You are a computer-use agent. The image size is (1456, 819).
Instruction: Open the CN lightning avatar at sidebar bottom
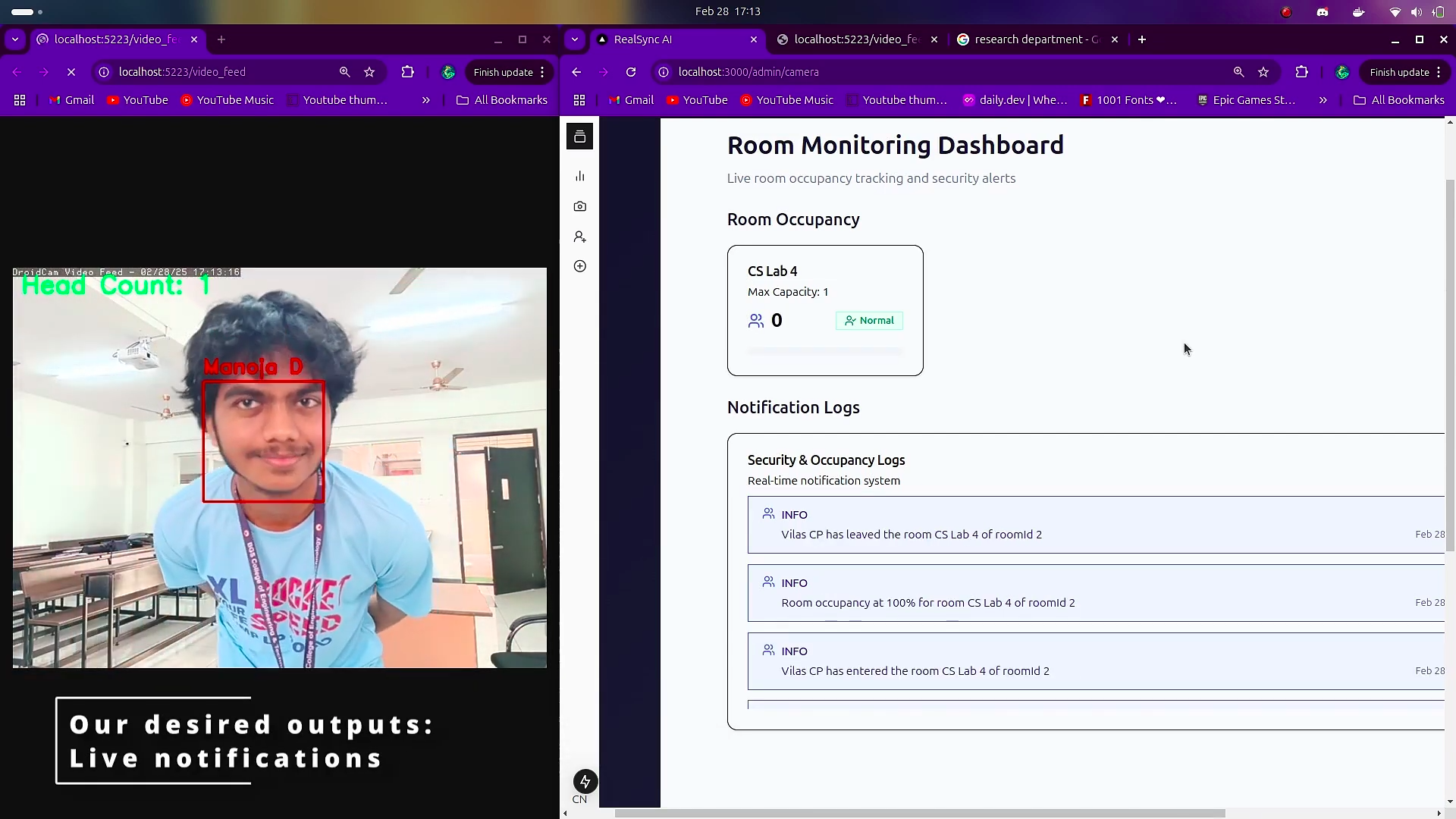tap(584, 782)
